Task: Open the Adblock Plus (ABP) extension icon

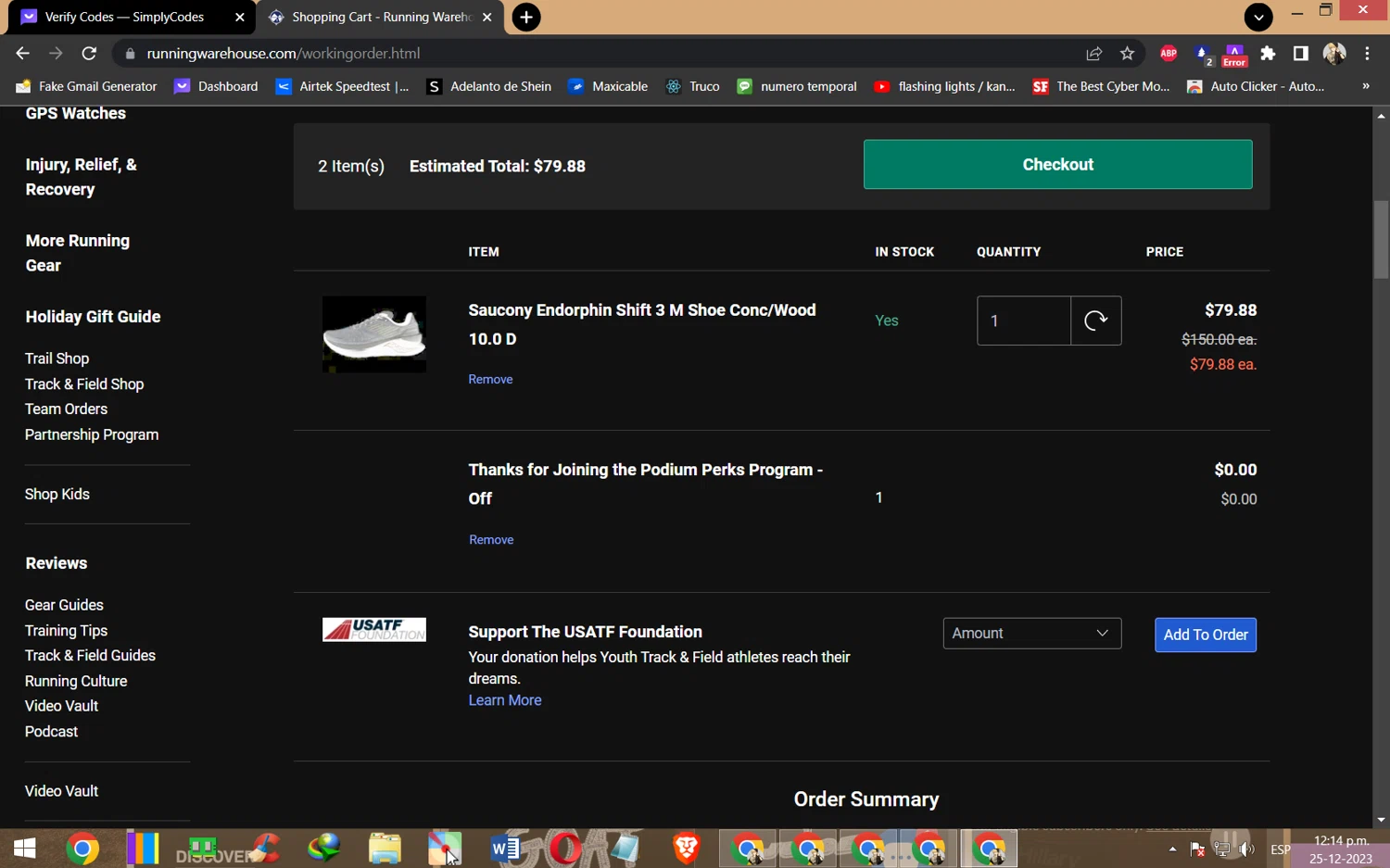Action: pyautogui.click(x=1169, y=54)
